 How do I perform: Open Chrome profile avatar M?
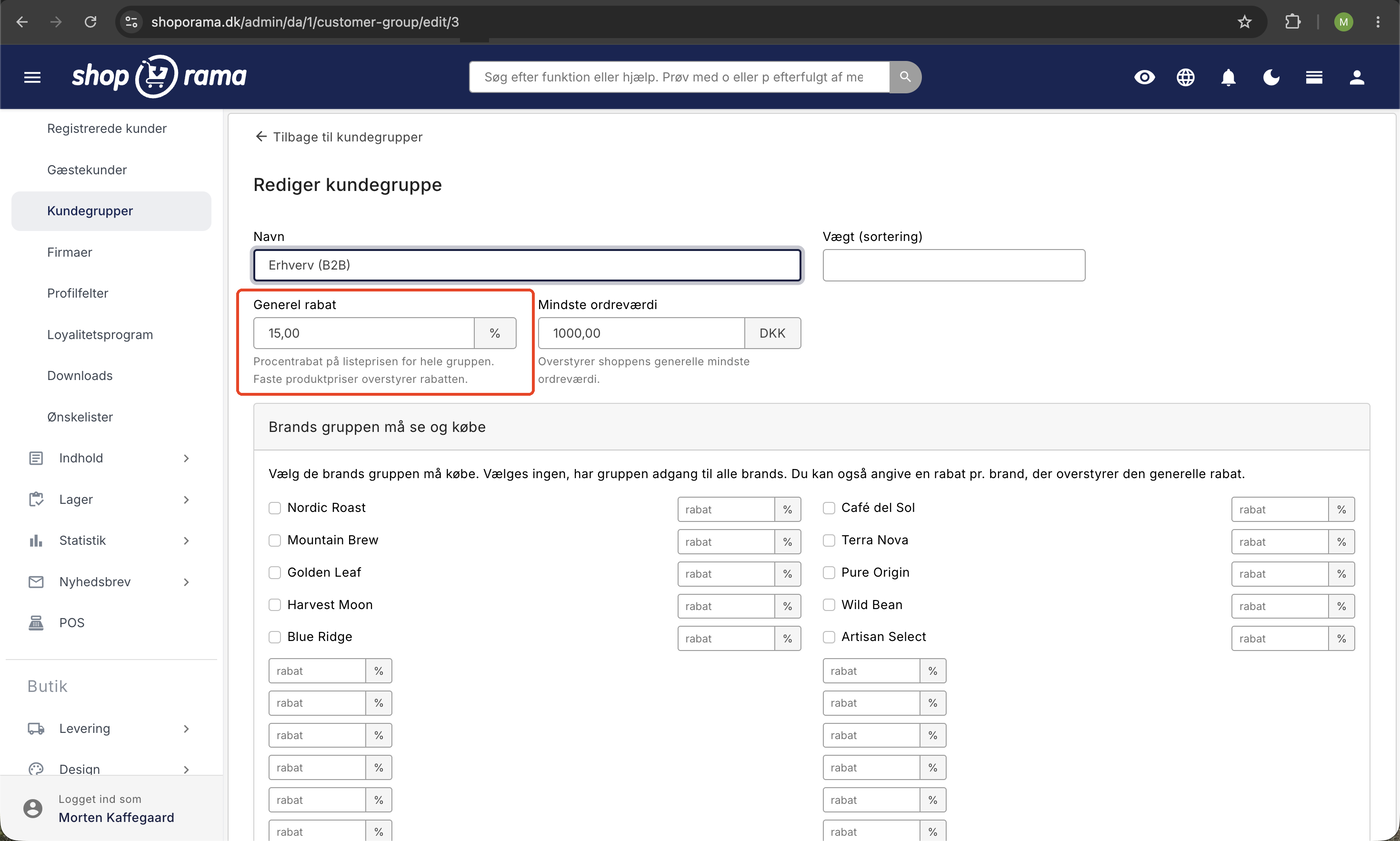(1343, 21)
